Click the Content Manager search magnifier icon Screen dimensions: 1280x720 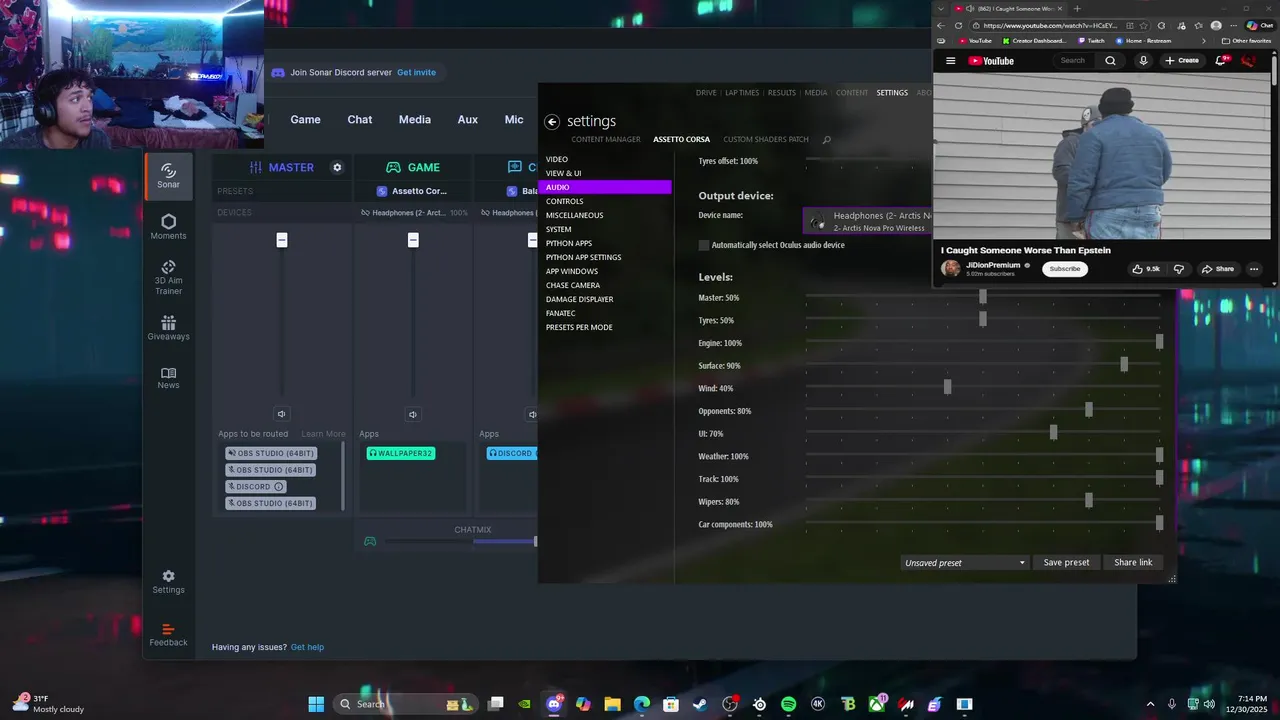[826, 140]
